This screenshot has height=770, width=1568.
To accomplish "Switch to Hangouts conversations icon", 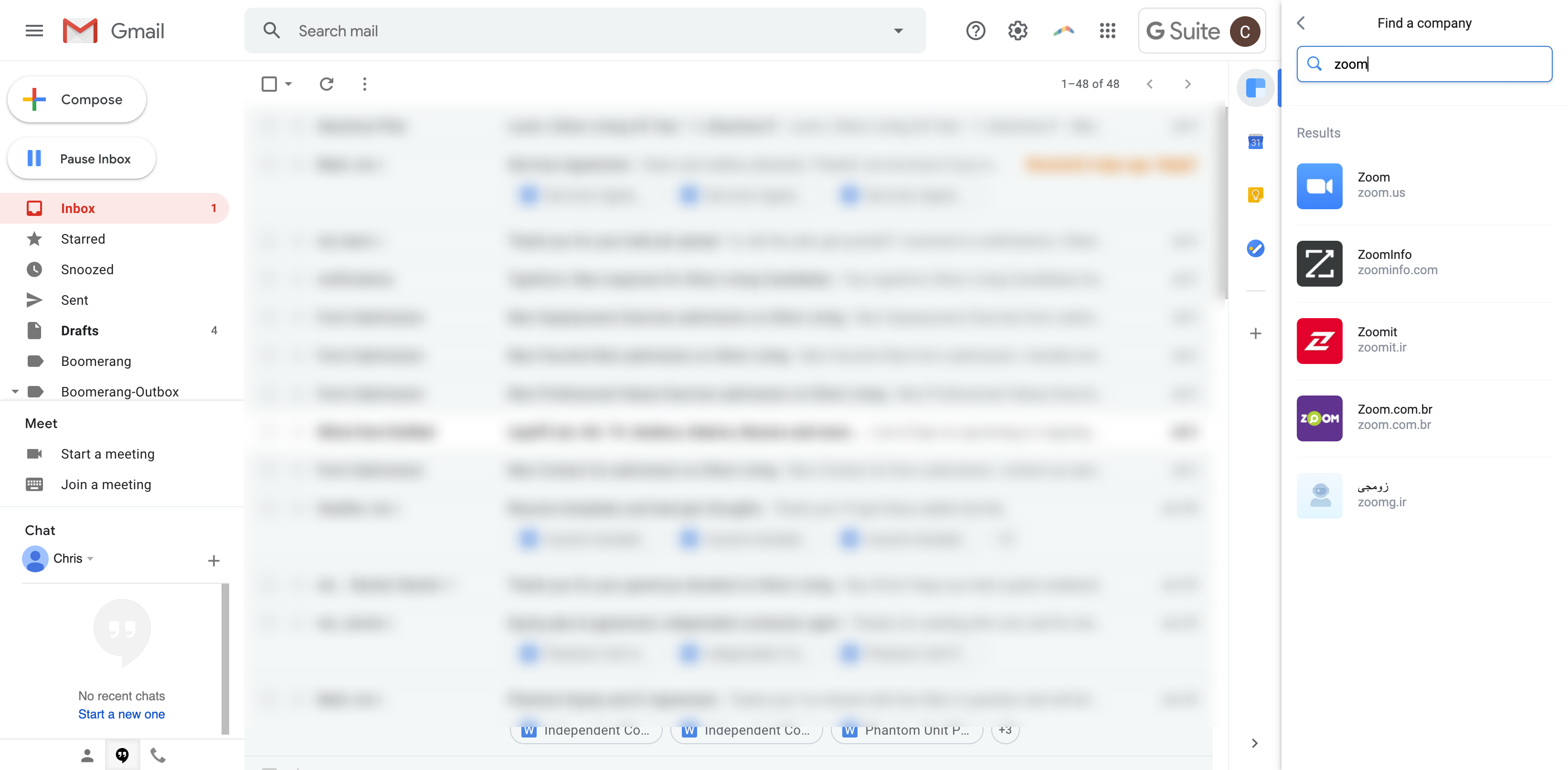I will [x=122, y=755].
